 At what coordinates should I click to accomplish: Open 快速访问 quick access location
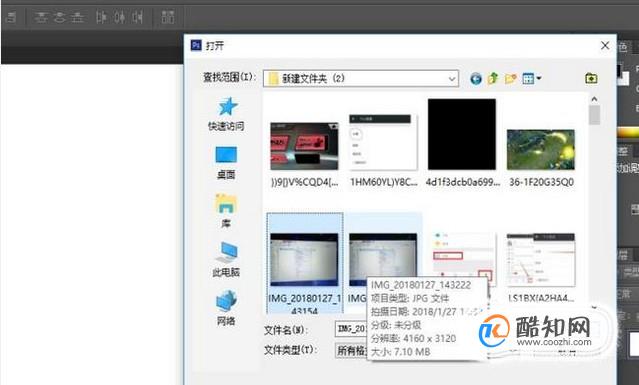tap(227, 114)
